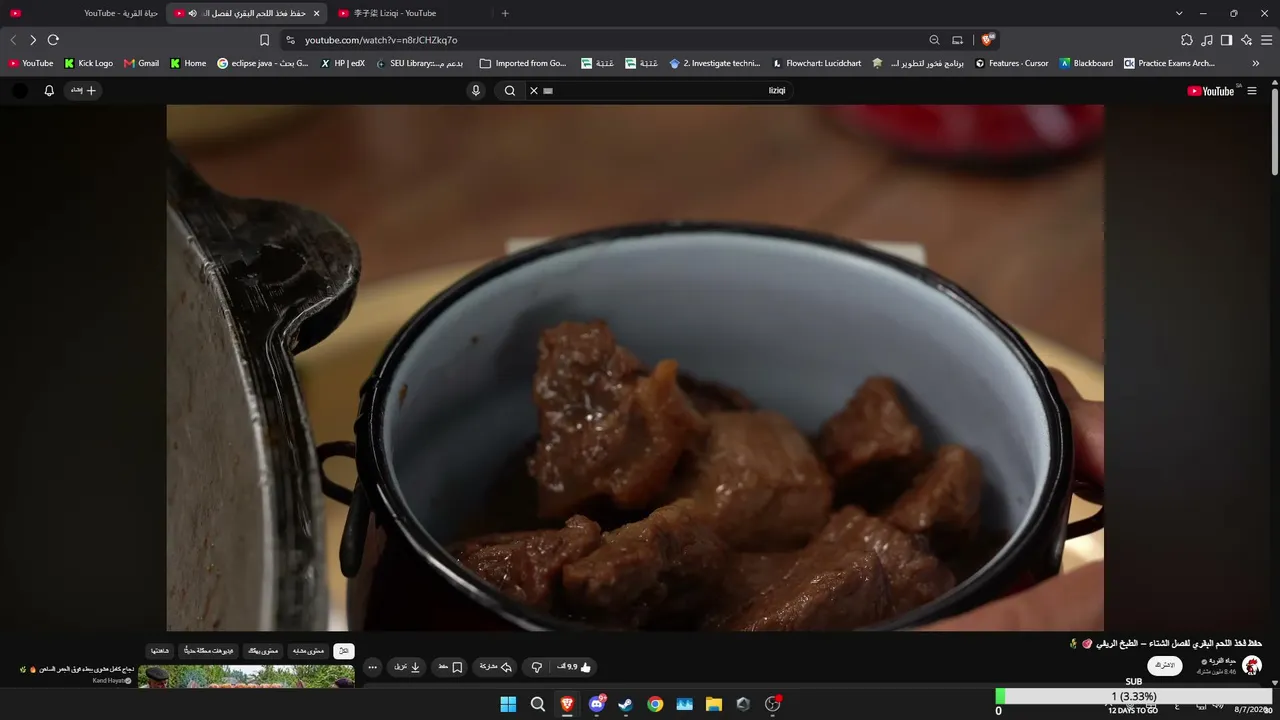Select the recently uploaded videos filter chip
1280x720 pixels.
tap(209, 651)
